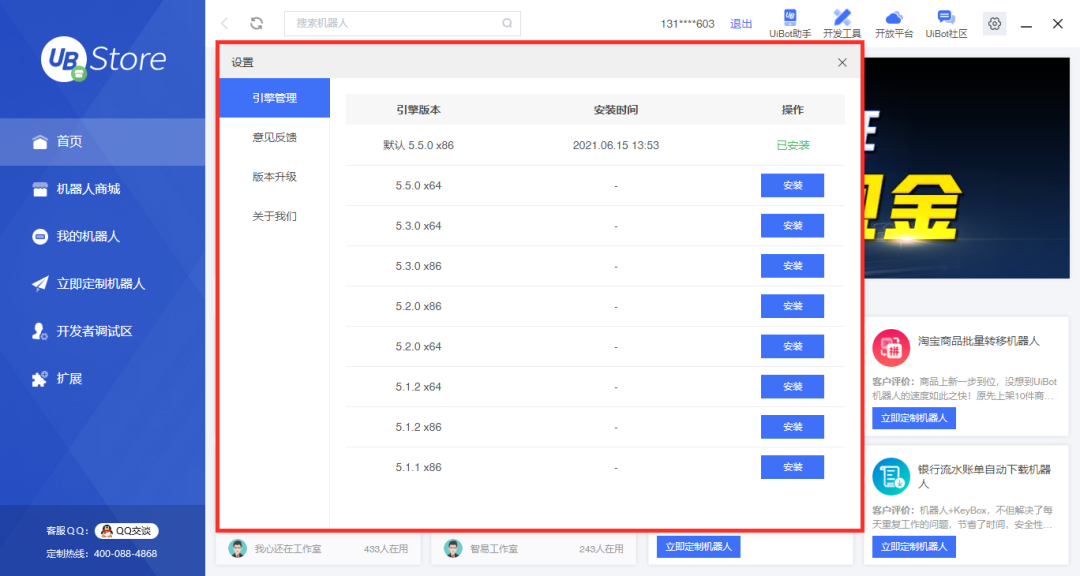Install engine 5.2.0 x86
The height and width of the screenshot is (576, 1080).
point(792,306)
